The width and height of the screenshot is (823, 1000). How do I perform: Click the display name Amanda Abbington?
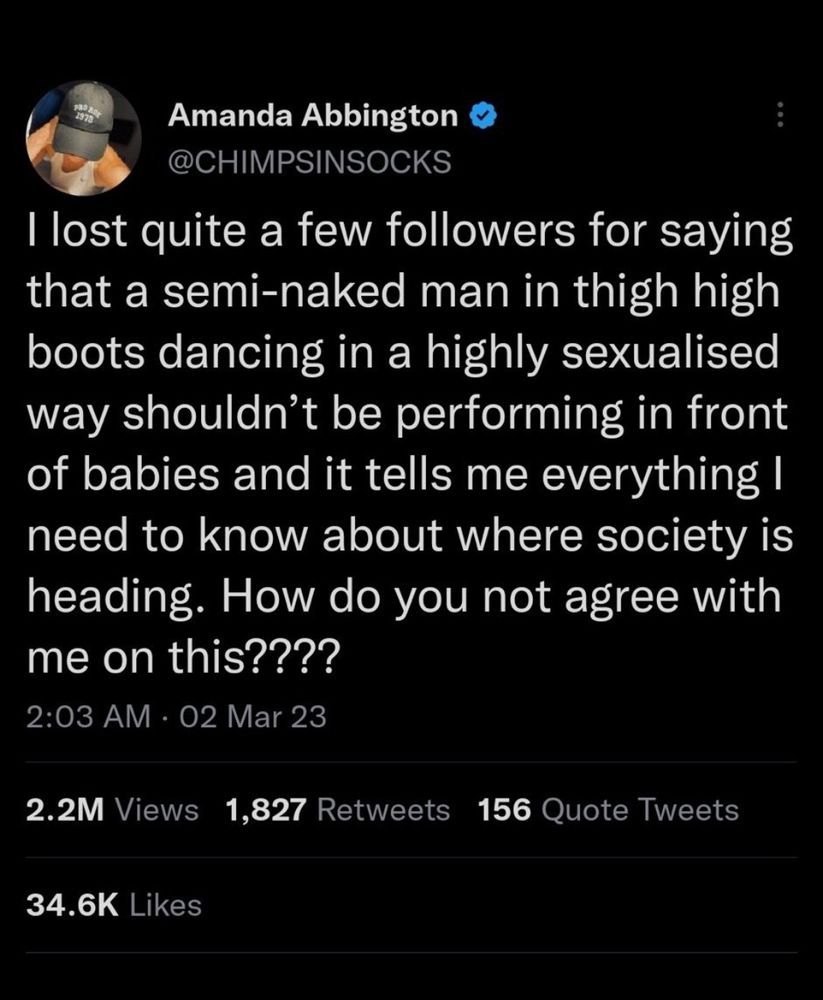click(312, 117)
